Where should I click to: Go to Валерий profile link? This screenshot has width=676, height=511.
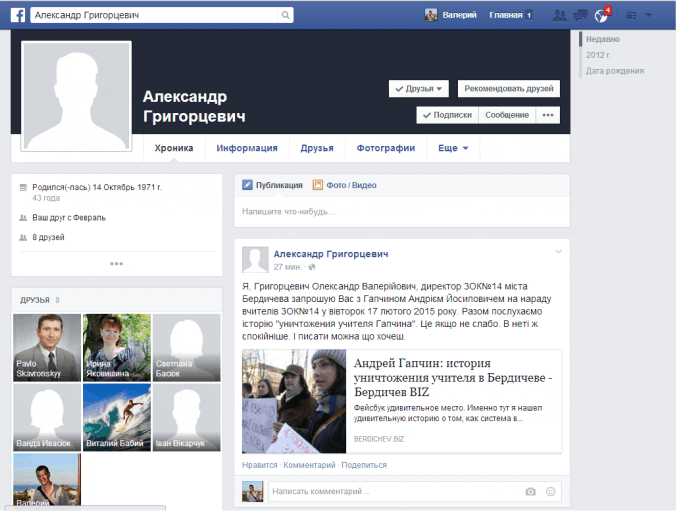click(x=460, y=15)
